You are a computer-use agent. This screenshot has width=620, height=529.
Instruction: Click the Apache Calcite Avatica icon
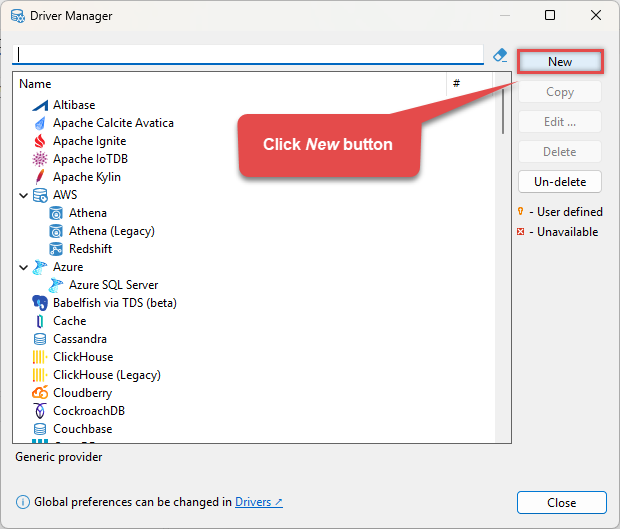click(40, 123)
